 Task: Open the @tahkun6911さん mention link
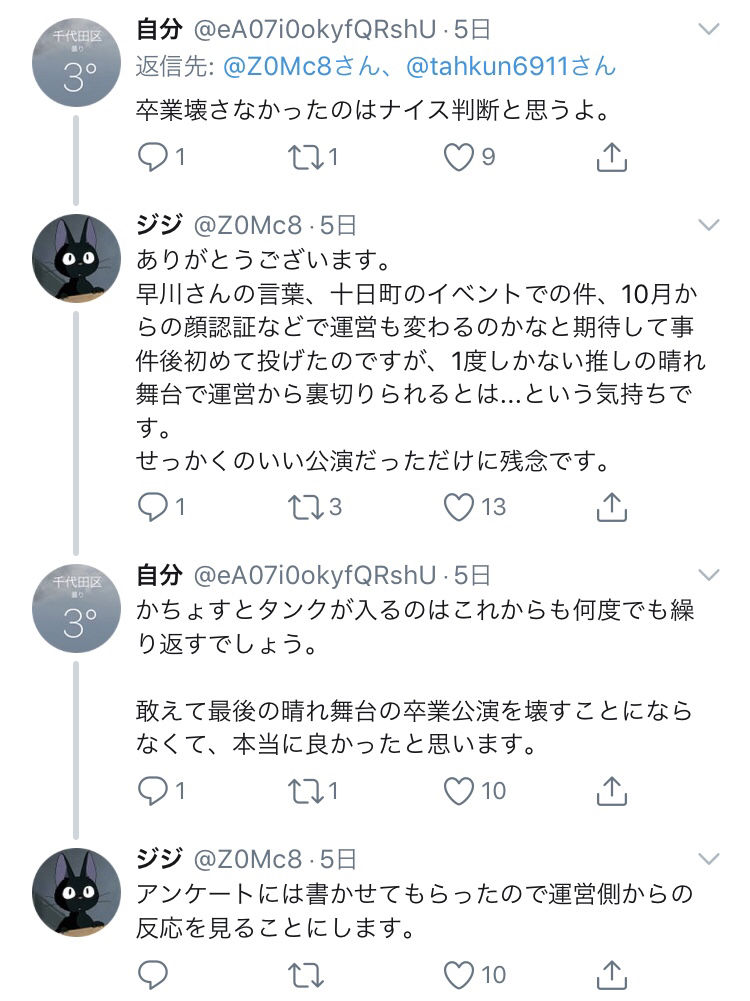coord(511,67)
